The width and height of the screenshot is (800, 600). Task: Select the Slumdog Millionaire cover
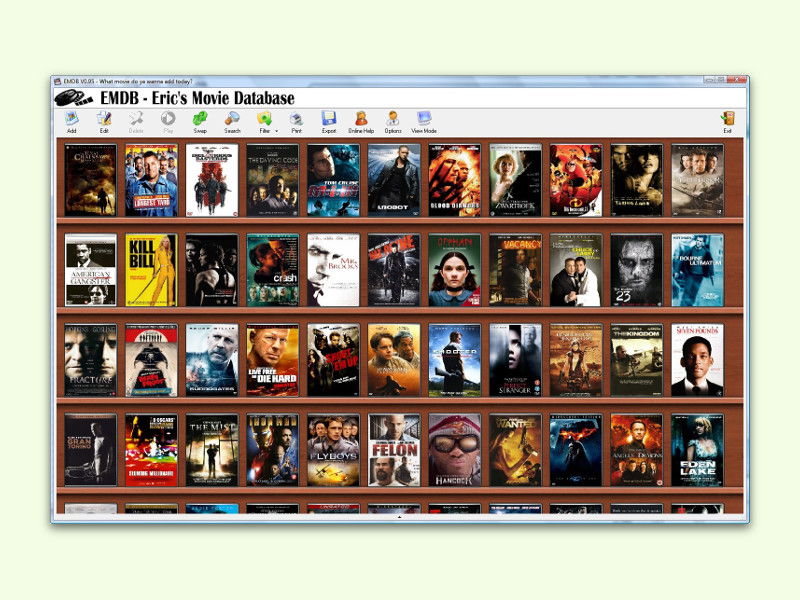[152, 450]
